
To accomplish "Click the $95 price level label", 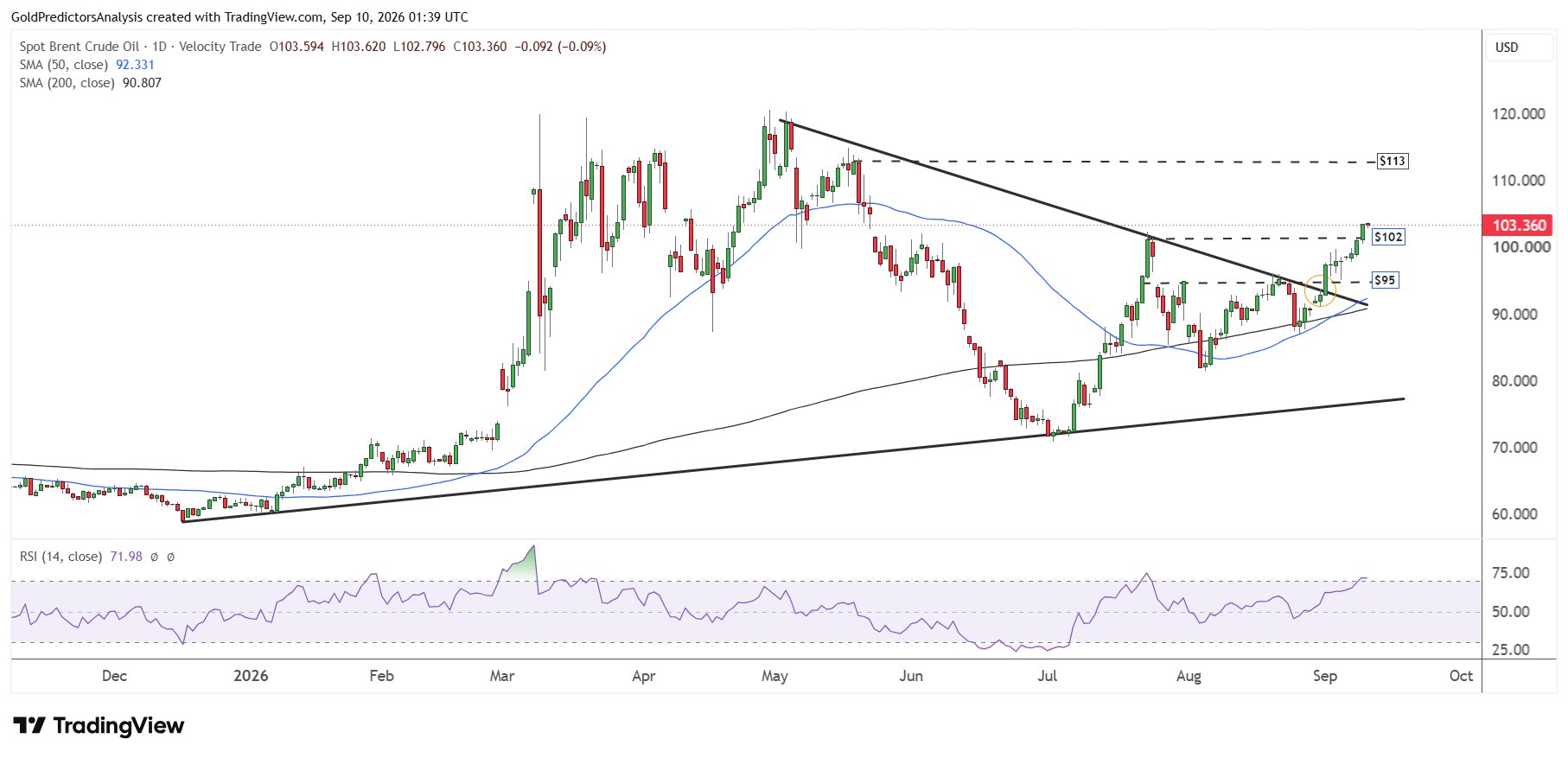I will 1385,280.
